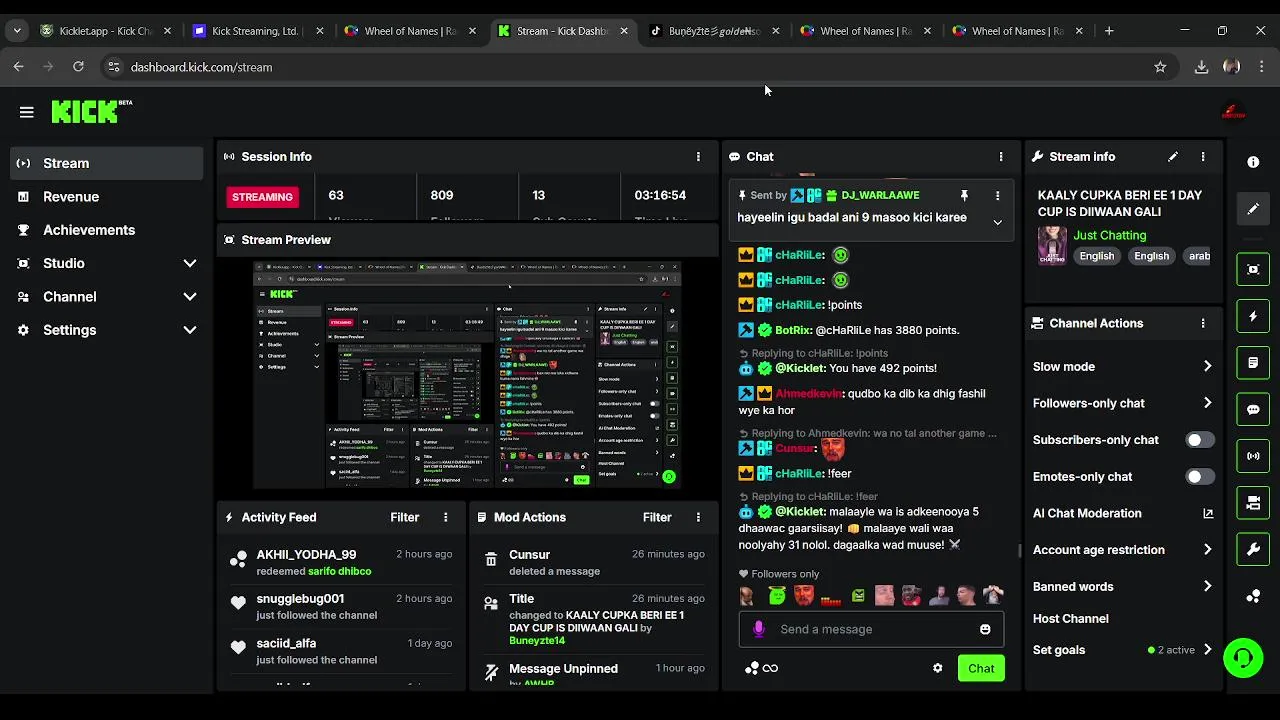Edit Stream info with the pencil icon

[x=1173, y=157]
